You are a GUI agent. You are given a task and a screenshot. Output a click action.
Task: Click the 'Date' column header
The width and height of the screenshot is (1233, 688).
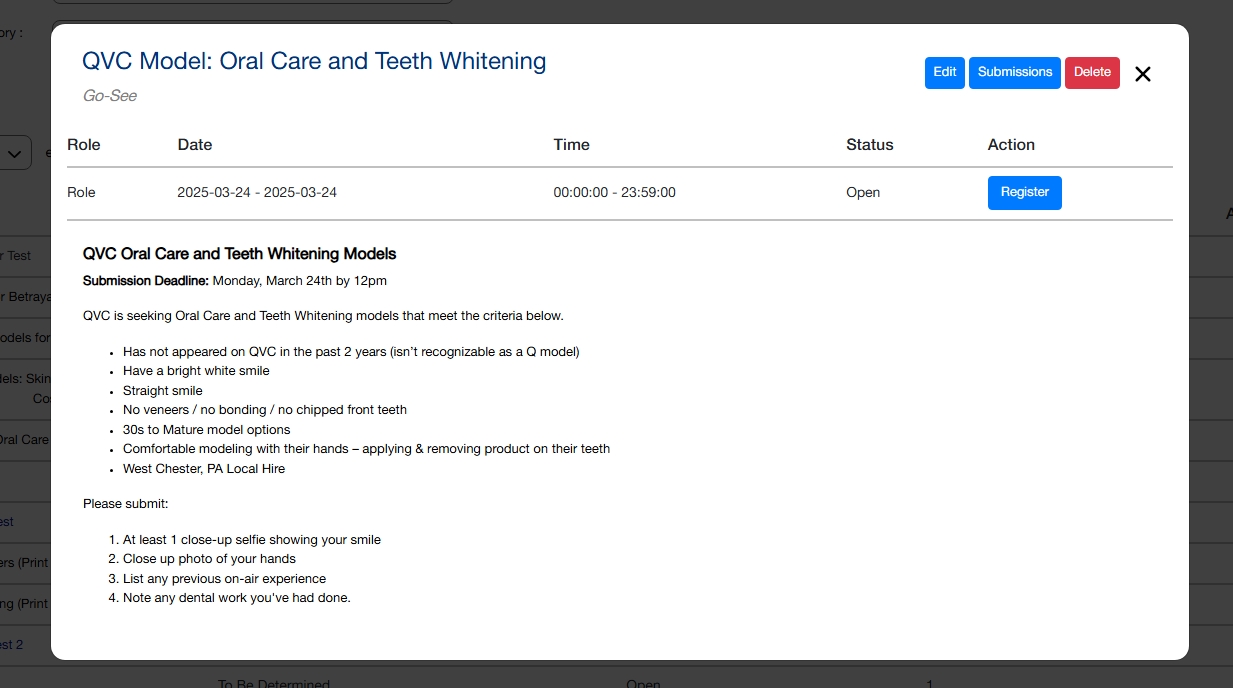195,145
